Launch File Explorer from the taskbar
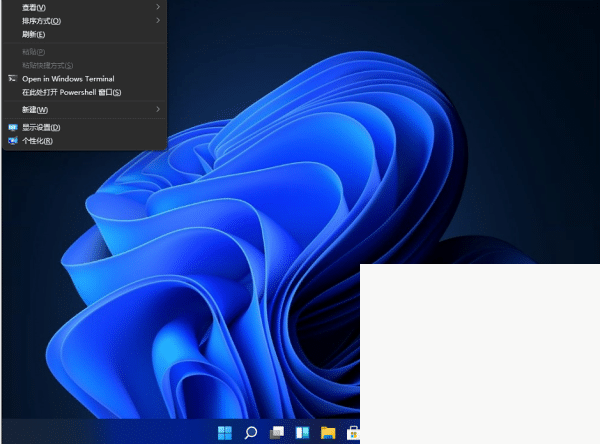 point(327,433)
